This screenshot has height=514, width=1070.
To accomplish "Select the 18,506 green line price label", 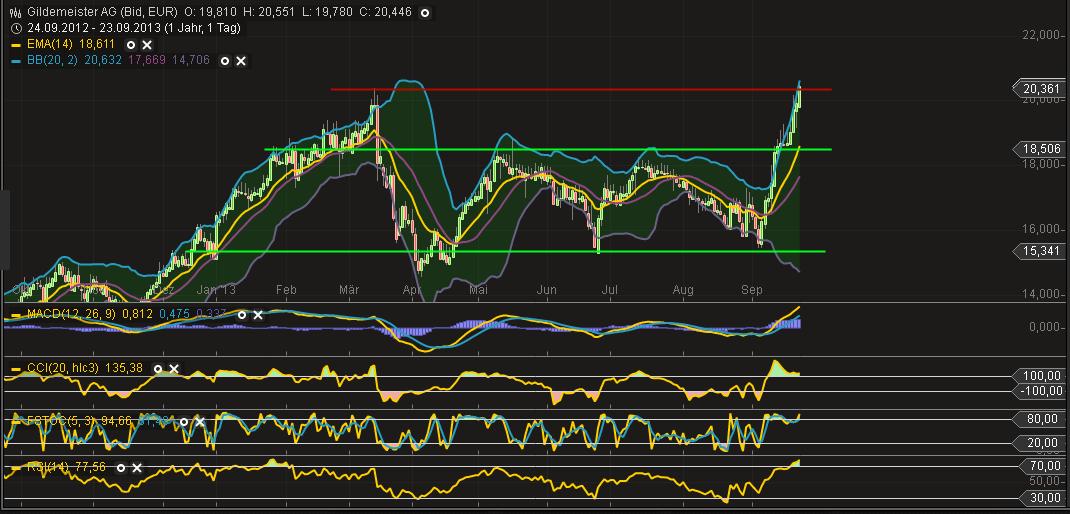I will point(1040,148).
